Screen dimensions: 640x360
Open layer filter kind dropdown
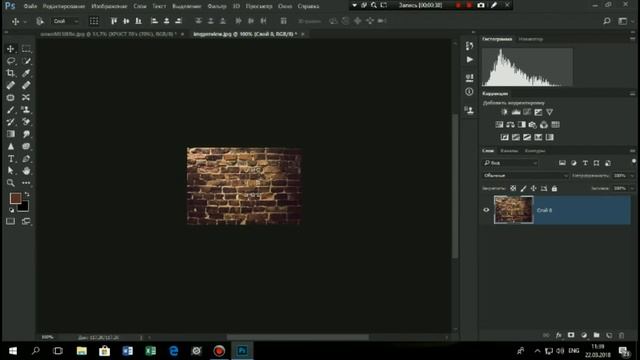point(510,163)
